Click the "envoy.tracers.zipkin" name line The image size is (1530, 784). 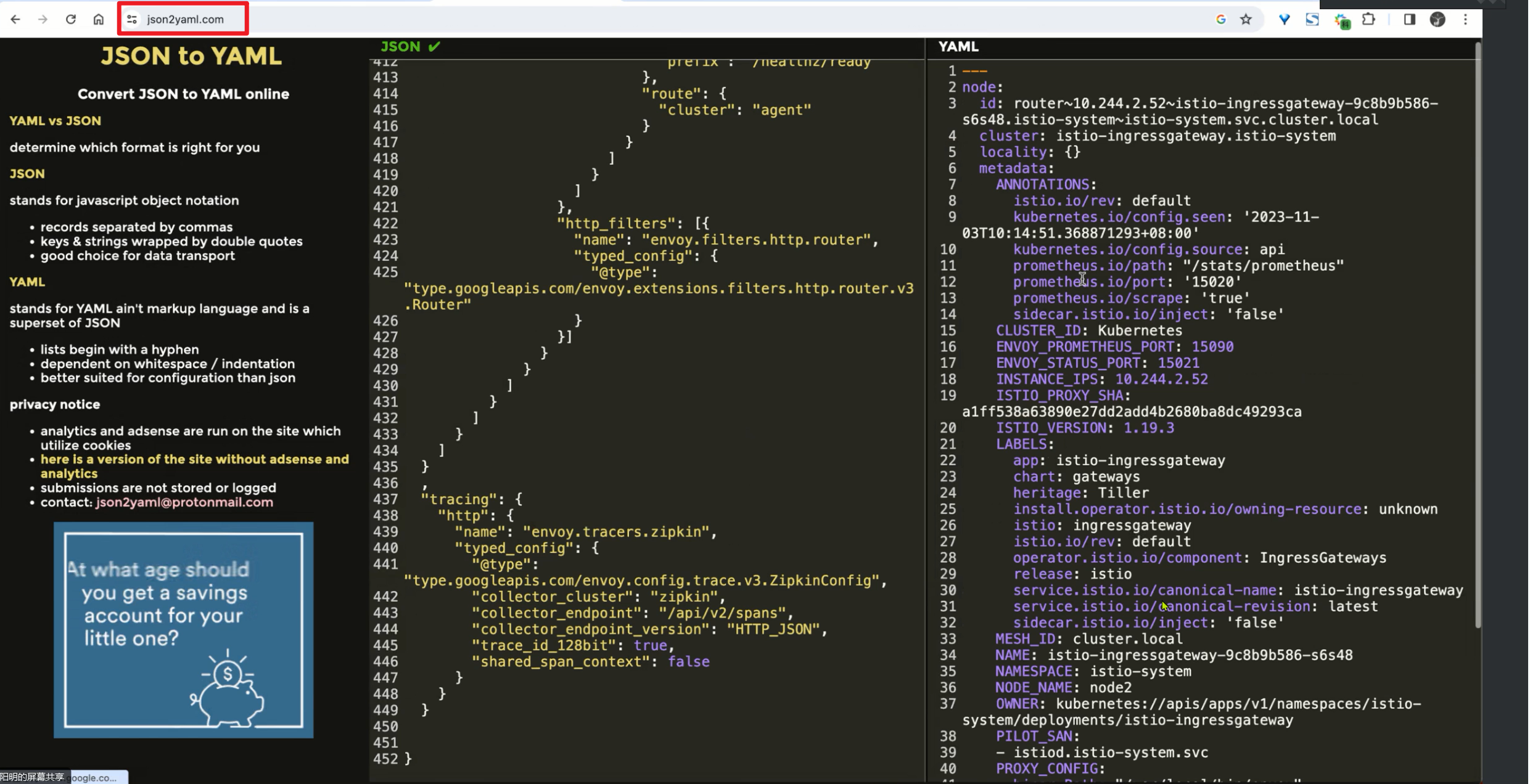click(586, 532)
